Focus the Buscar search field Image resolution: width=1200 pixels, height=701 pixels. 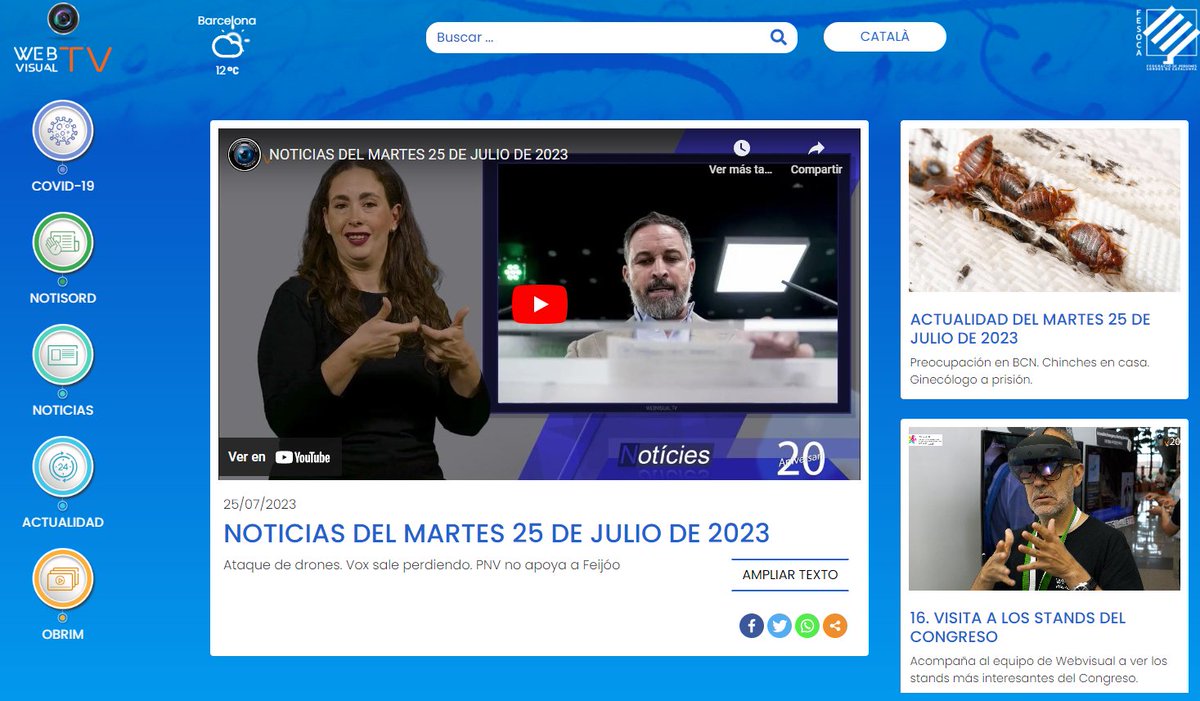[x=611, y=38]
